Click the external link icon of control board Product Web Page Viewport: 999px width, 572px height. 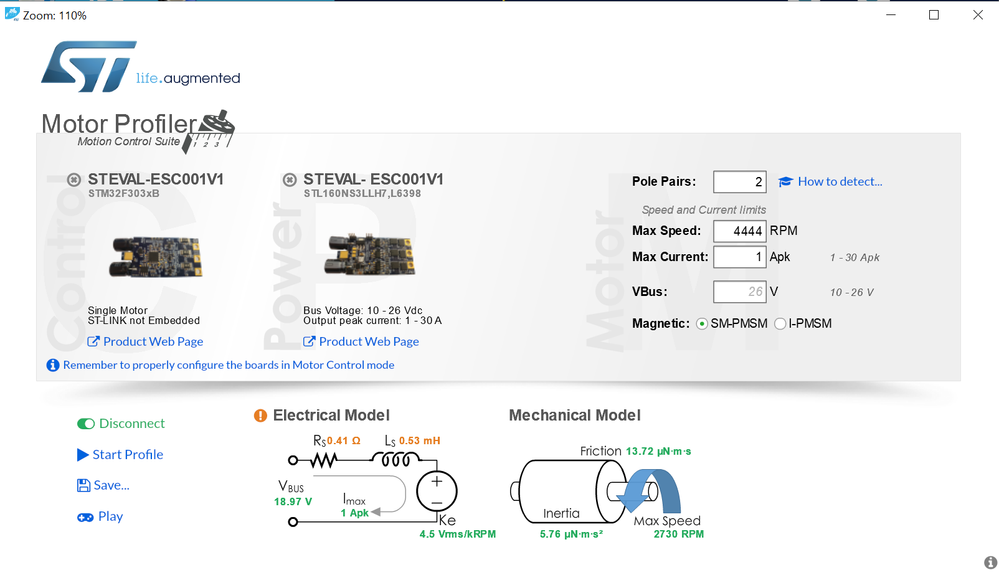coord(93,341)
